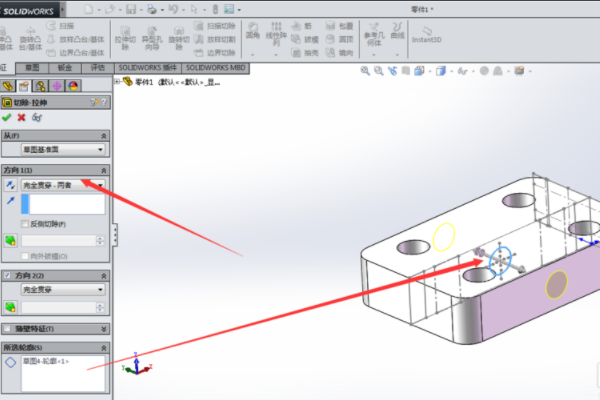Viewport: 600px width, 400px height.
Task: Click the 放样凸台/基体 loft tool
Action: 75,39
